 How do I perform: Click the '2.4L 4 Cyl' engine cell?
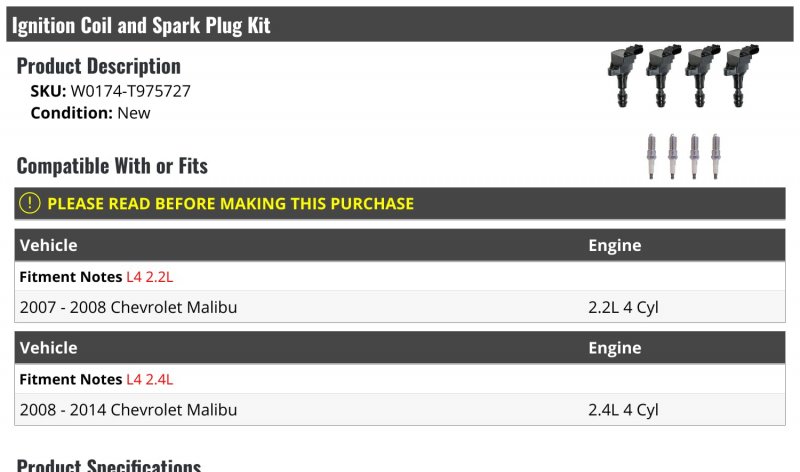click(x=623, y=410)
